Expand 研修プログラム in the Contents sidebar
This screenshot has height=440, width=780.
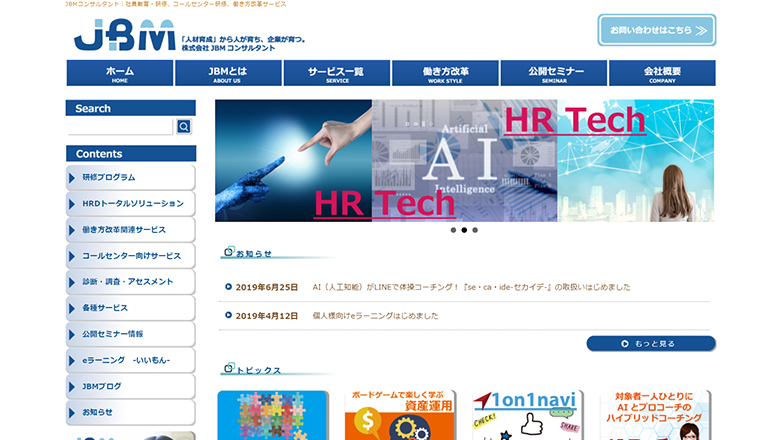(130, 177)
